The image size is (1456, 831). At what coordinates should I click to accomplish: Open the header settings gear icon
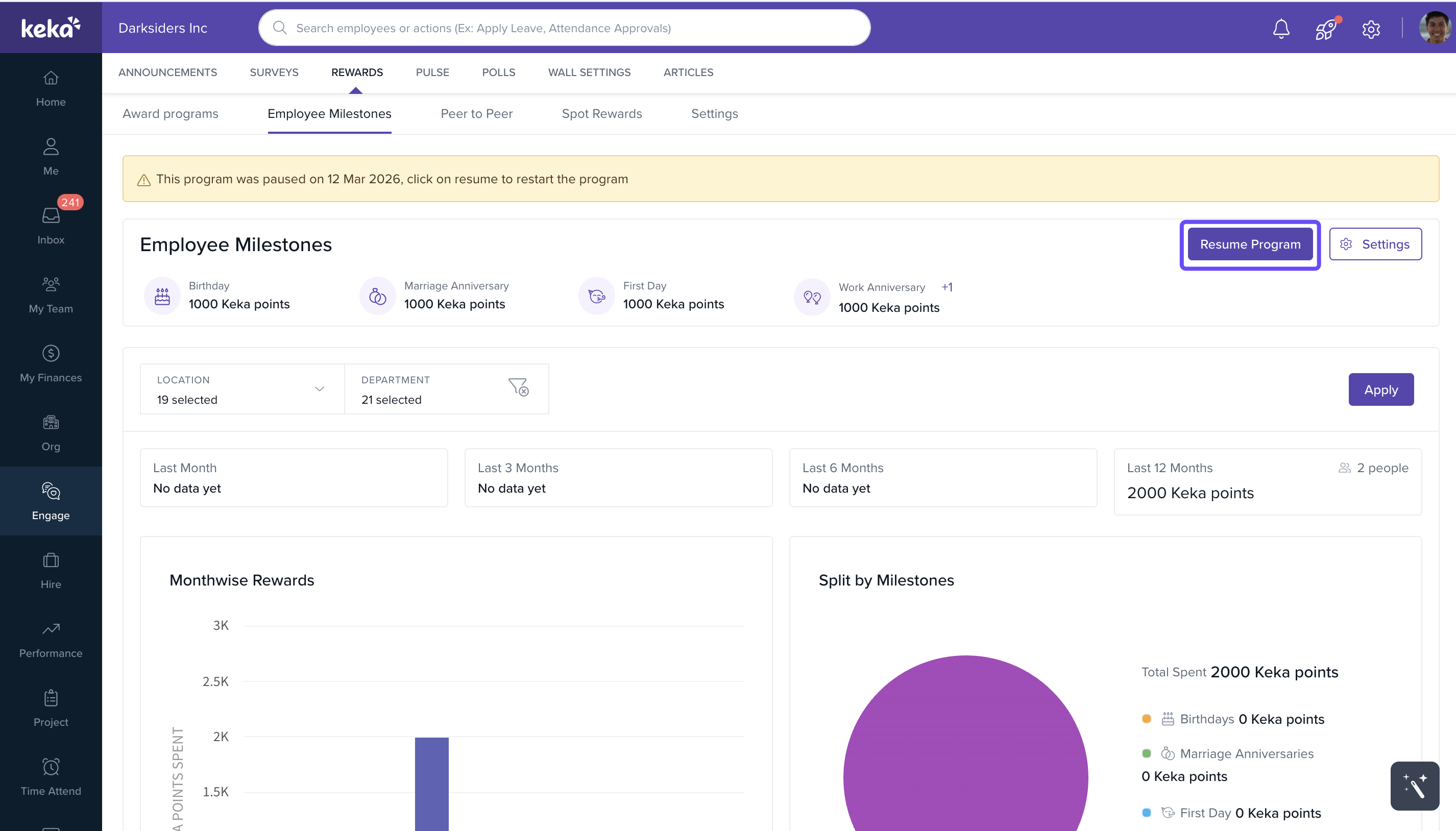1370,29
